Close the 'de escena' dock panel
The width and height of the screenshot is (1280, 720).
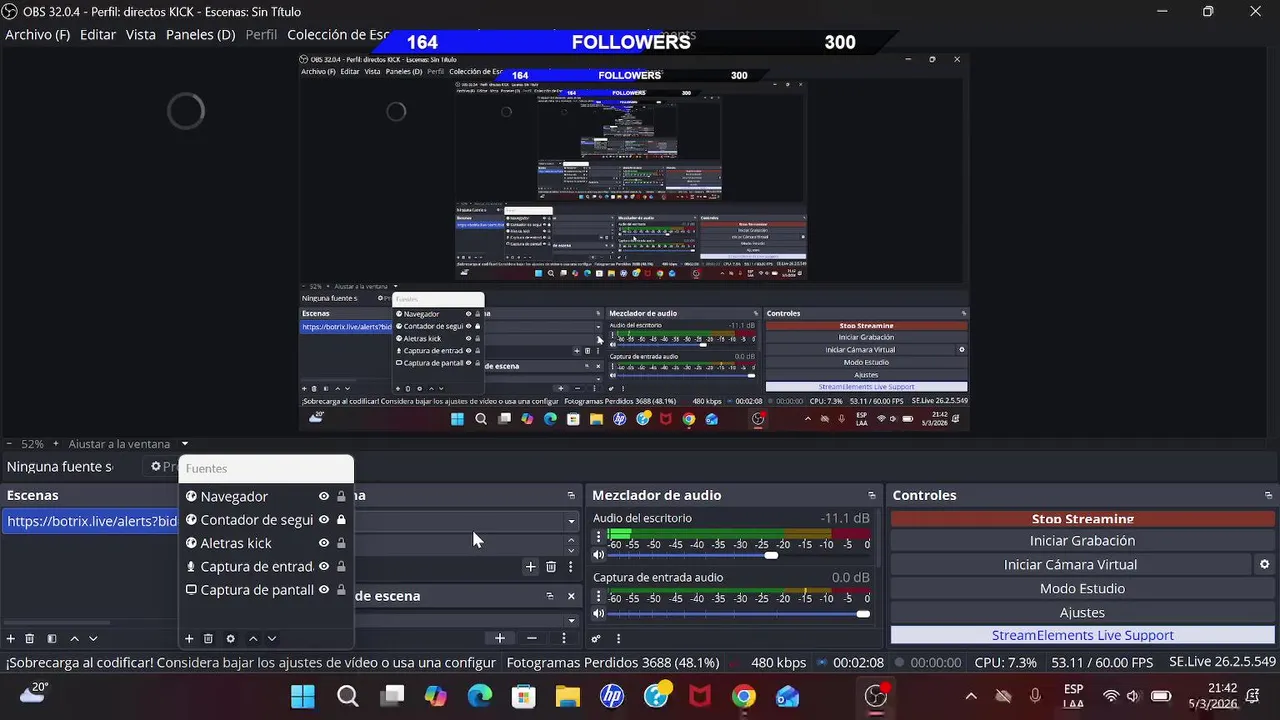[x=571, y=596]
